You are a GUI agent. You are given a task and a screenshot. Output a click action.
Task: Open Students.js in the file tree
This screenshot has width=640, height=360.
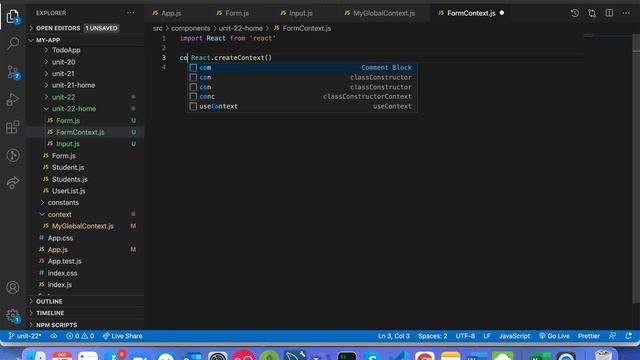tap(69, 179)
